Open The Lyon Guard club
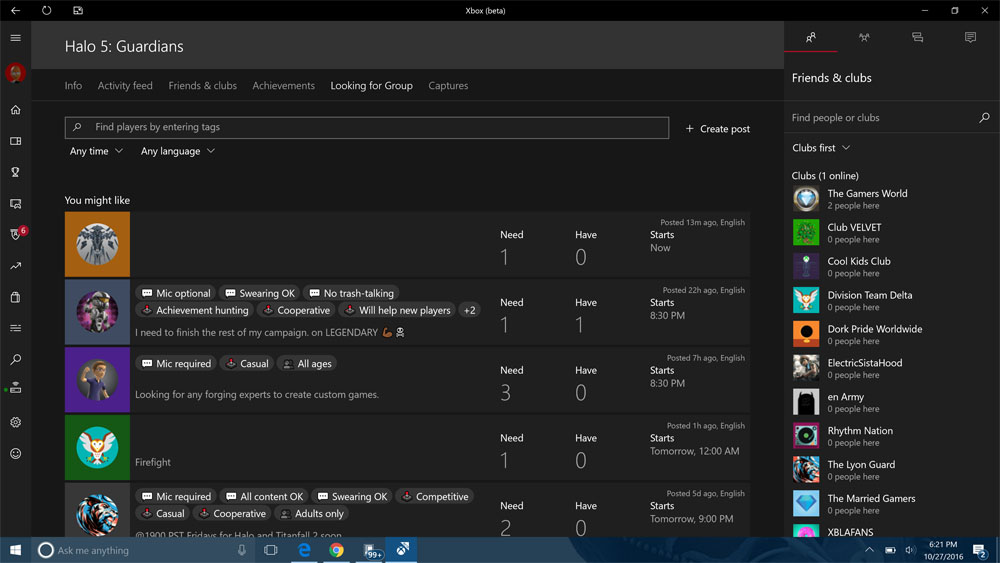 (x=892, y=470)
